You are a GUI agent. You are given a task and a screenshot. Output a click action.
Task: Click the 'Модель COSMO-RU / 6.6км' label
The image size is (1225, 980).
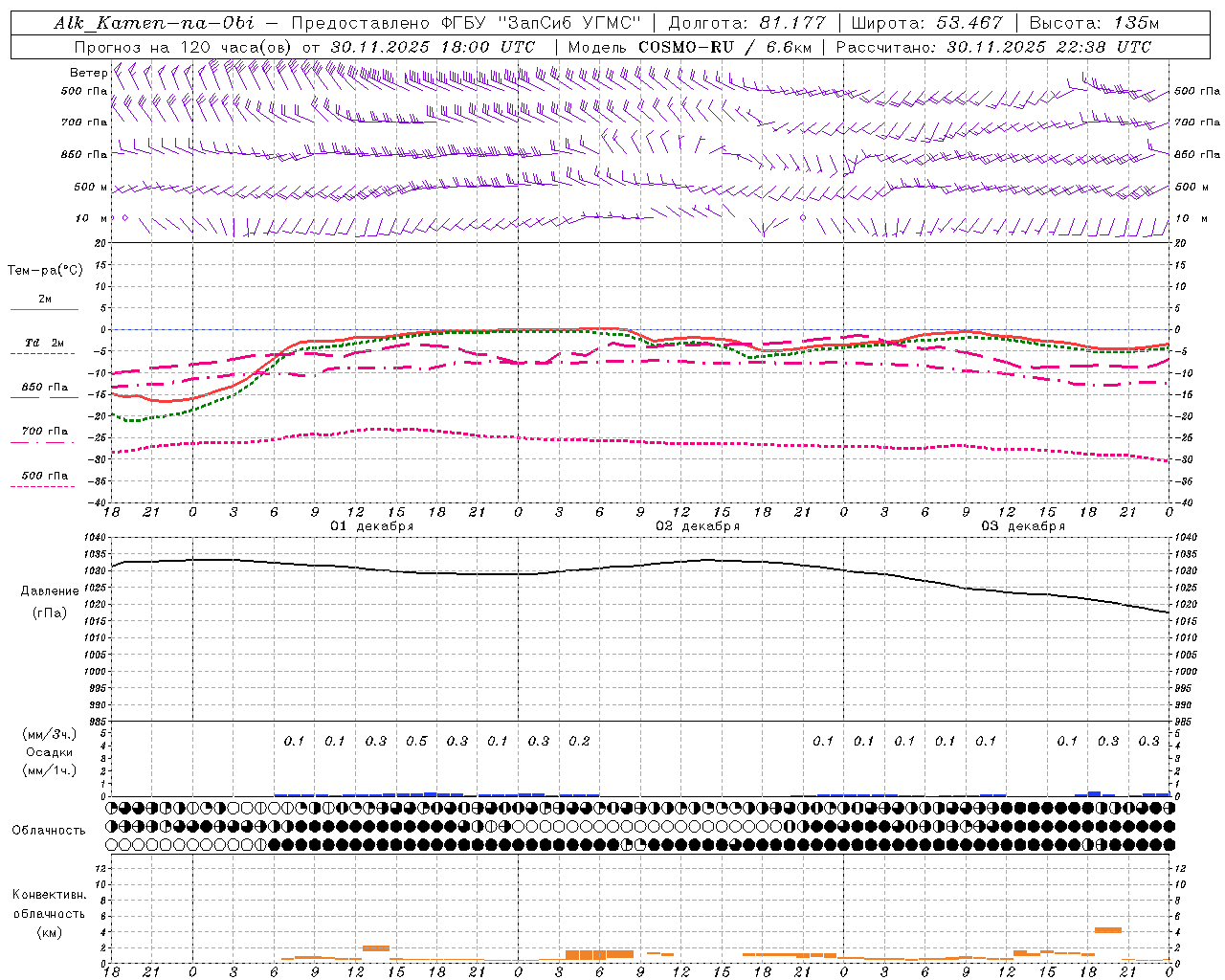(x=690, y=47)
